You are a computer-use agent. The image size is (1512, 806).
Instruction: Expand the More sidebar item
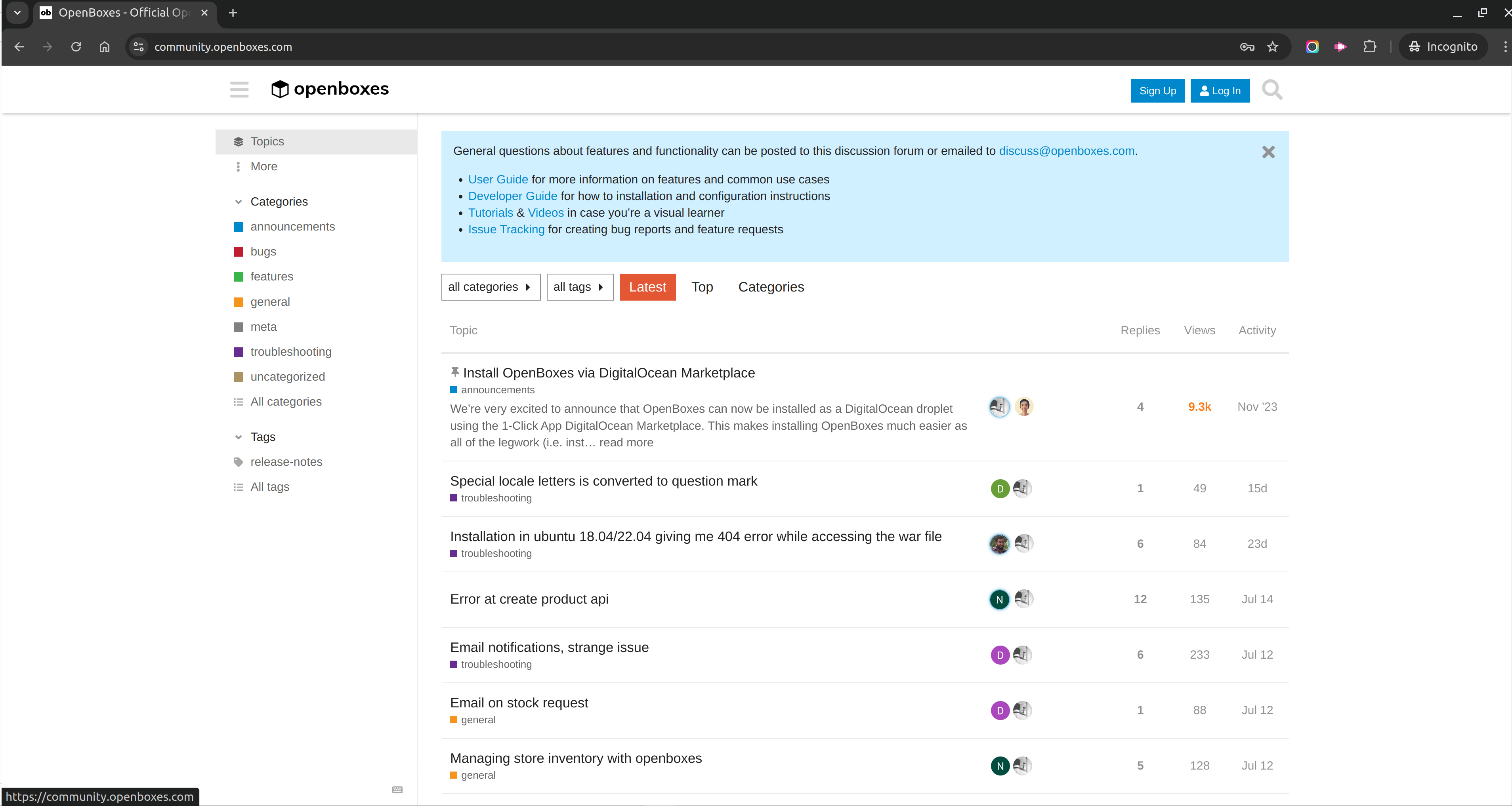pyautogui.click(x=263, y=167)
